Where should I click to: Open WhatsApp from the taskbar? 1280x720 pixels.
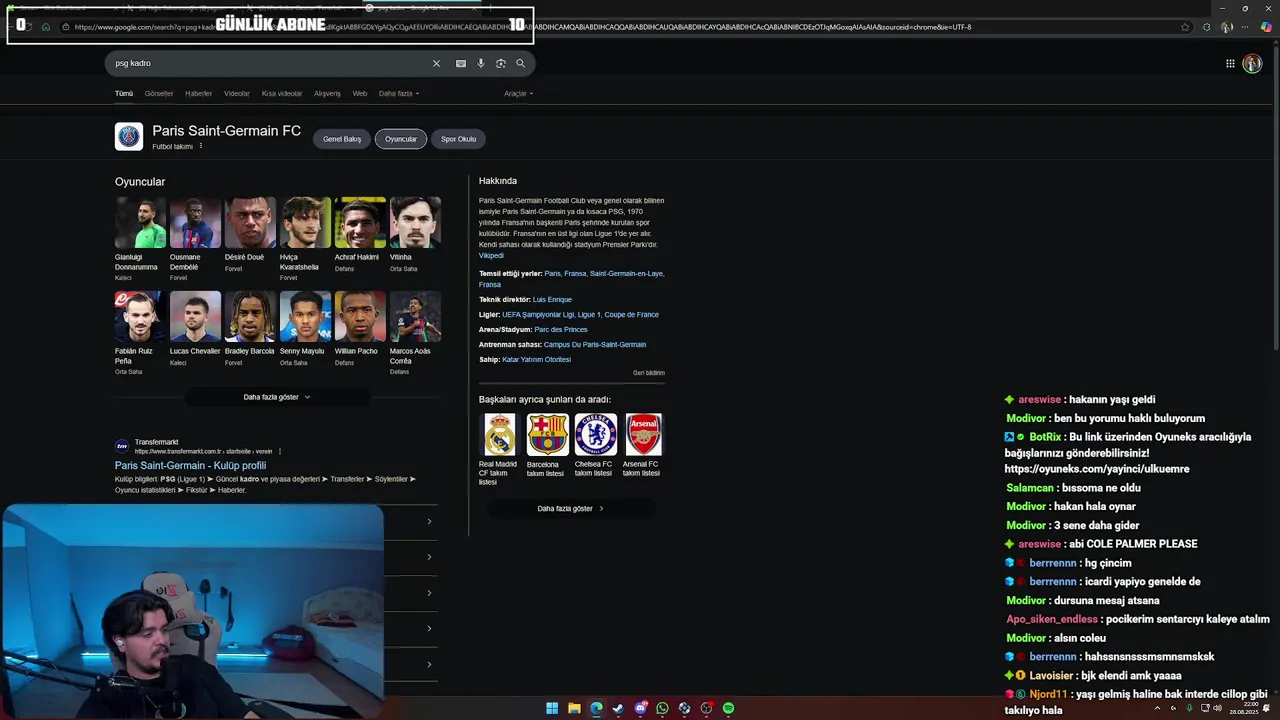tap(662, 708)
